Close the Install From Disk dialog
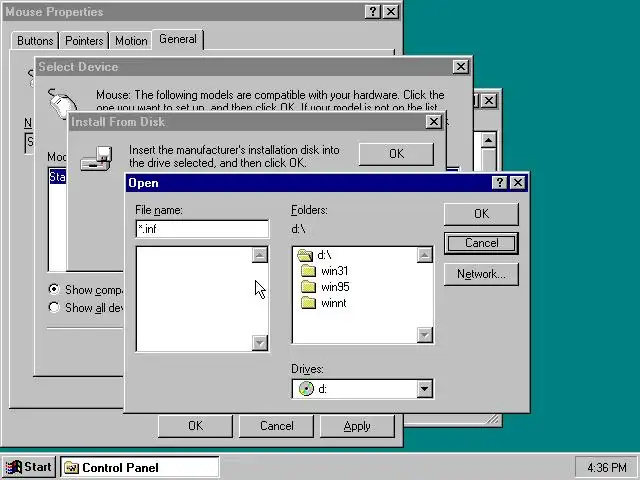This screenshot has width=640, height=480. (433, 122)
